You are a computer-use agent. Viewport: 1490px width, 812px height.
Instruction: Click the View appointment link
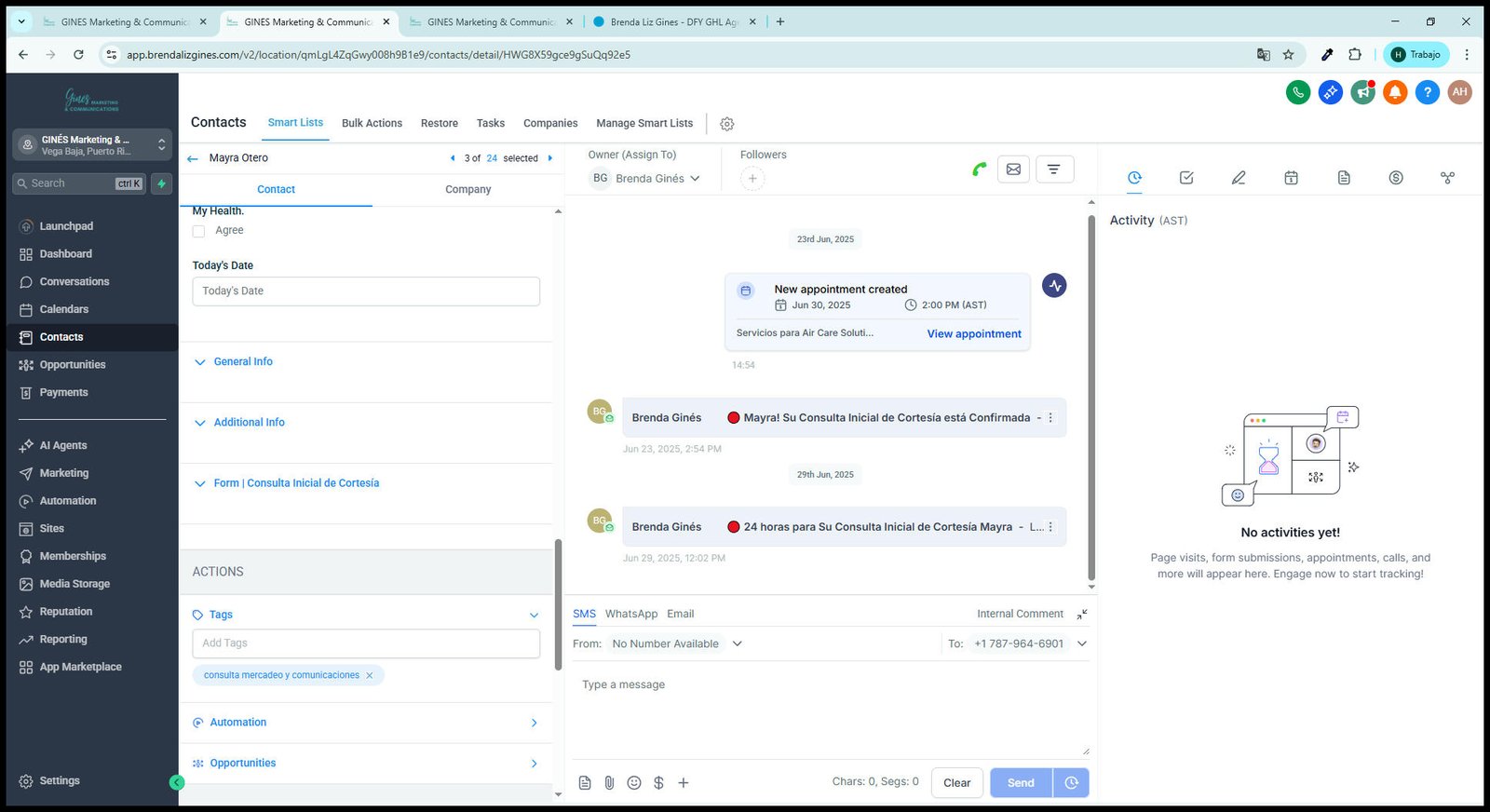pyautogui.click(x=974, y=334)
